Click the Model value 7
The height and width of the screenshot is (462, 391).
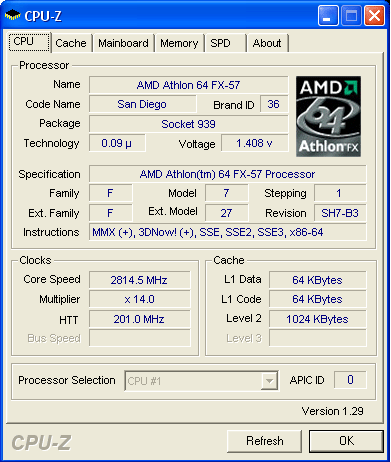tap(226, 193)
